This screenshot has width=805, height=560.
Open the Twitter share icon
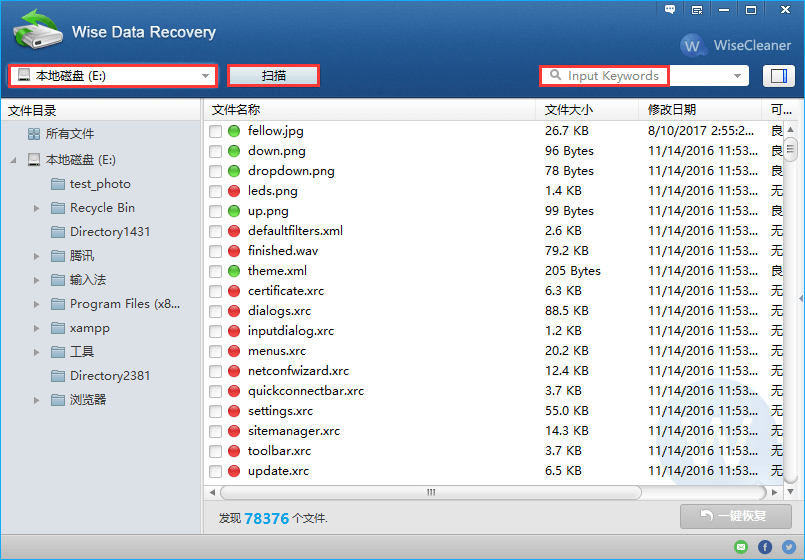[788, 547]
